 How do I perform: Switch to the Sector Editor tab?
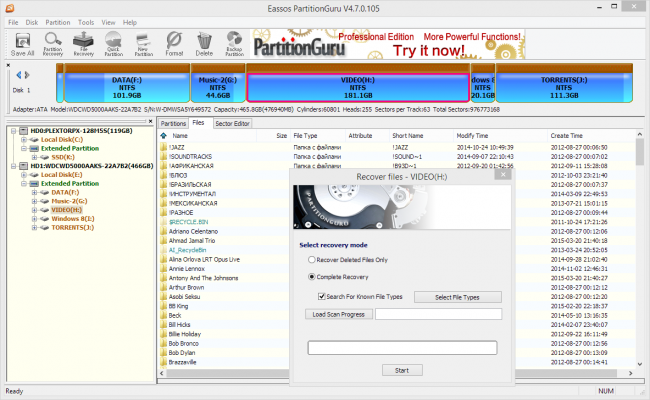232,124
